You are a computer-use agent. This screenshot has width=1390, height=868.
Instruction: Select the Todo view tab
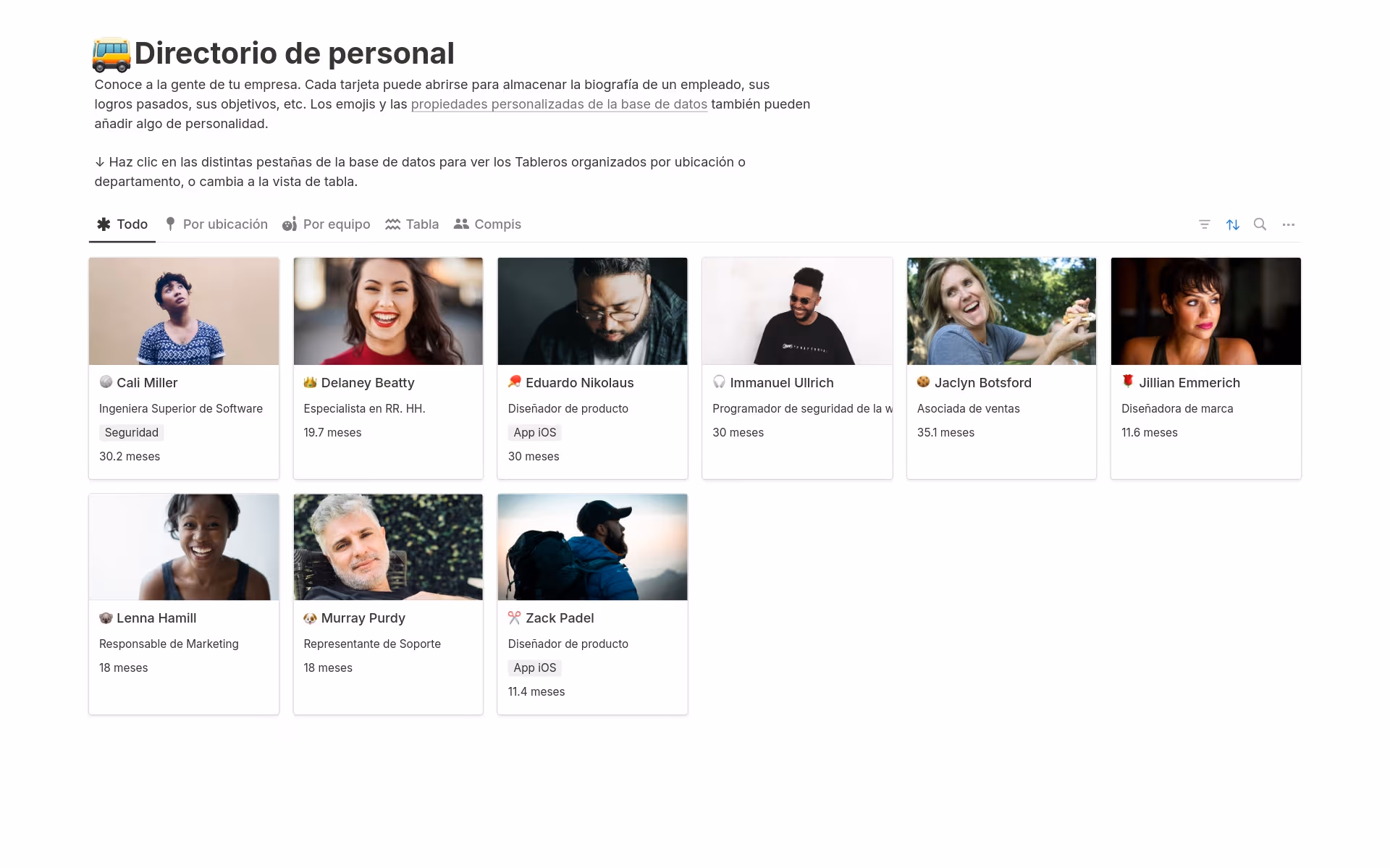[x=122, y=224]
